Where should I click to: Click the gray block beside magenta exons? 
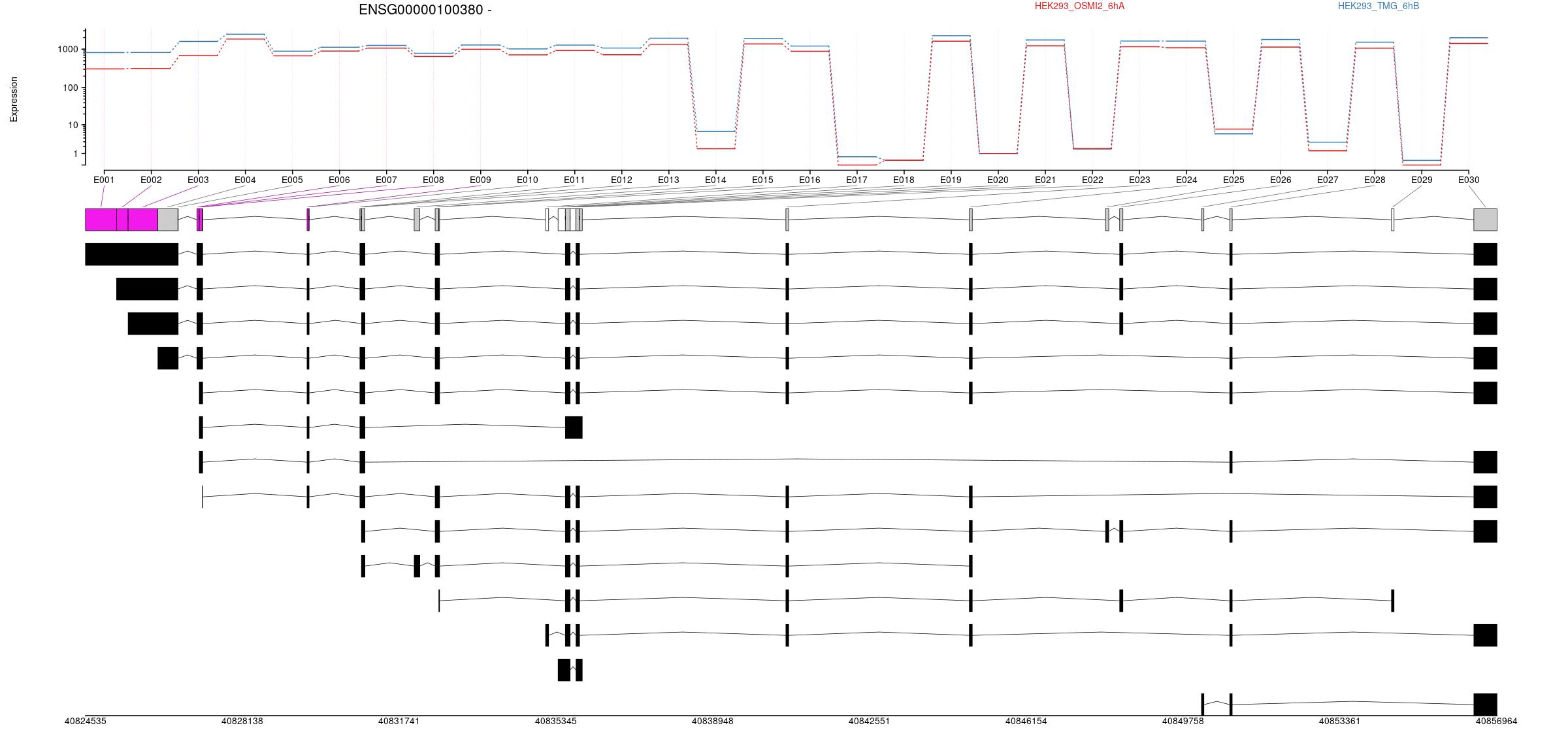(168, 220)
